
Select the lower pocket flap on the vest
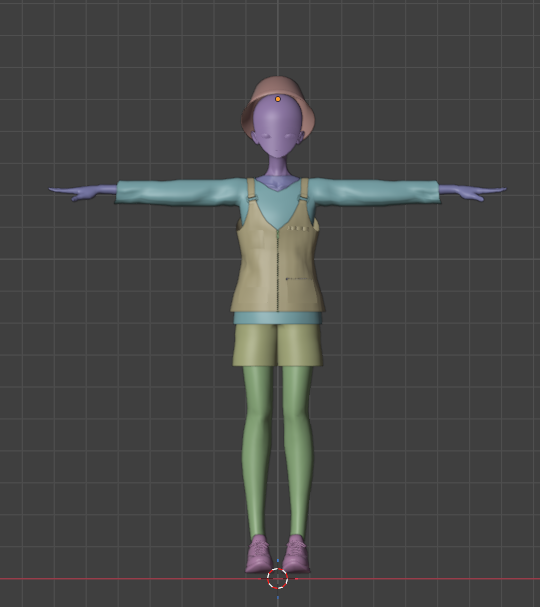299,279
